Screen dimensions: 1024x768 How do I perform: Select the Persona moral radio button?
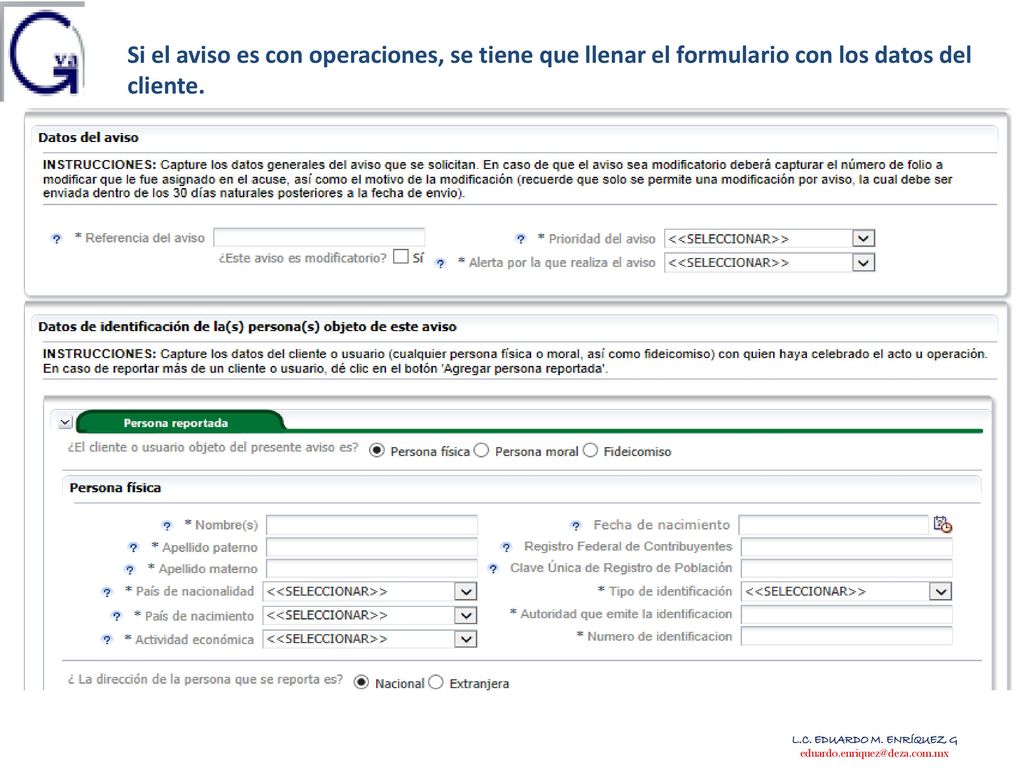click(481, 451)
